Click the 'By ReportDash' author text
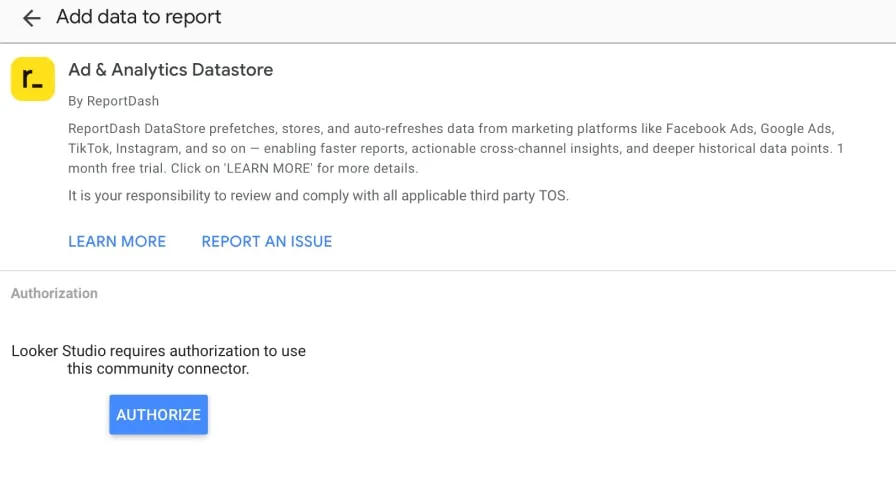This screenshot has height=500, width=896. pyautogui.click(x=113, y=101)
